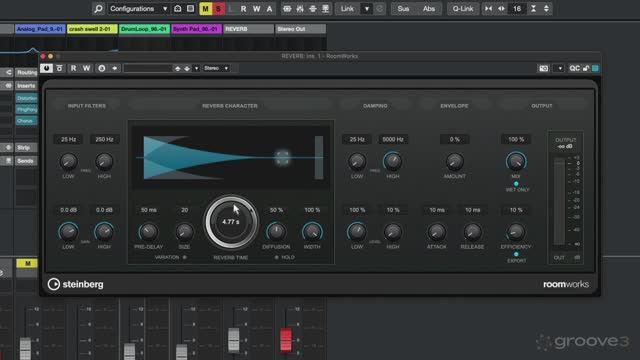The height and width of the screenshot is (360, 640).
Task: Click the input filter 250 Hz high knob
Action: tap(104, 162)
